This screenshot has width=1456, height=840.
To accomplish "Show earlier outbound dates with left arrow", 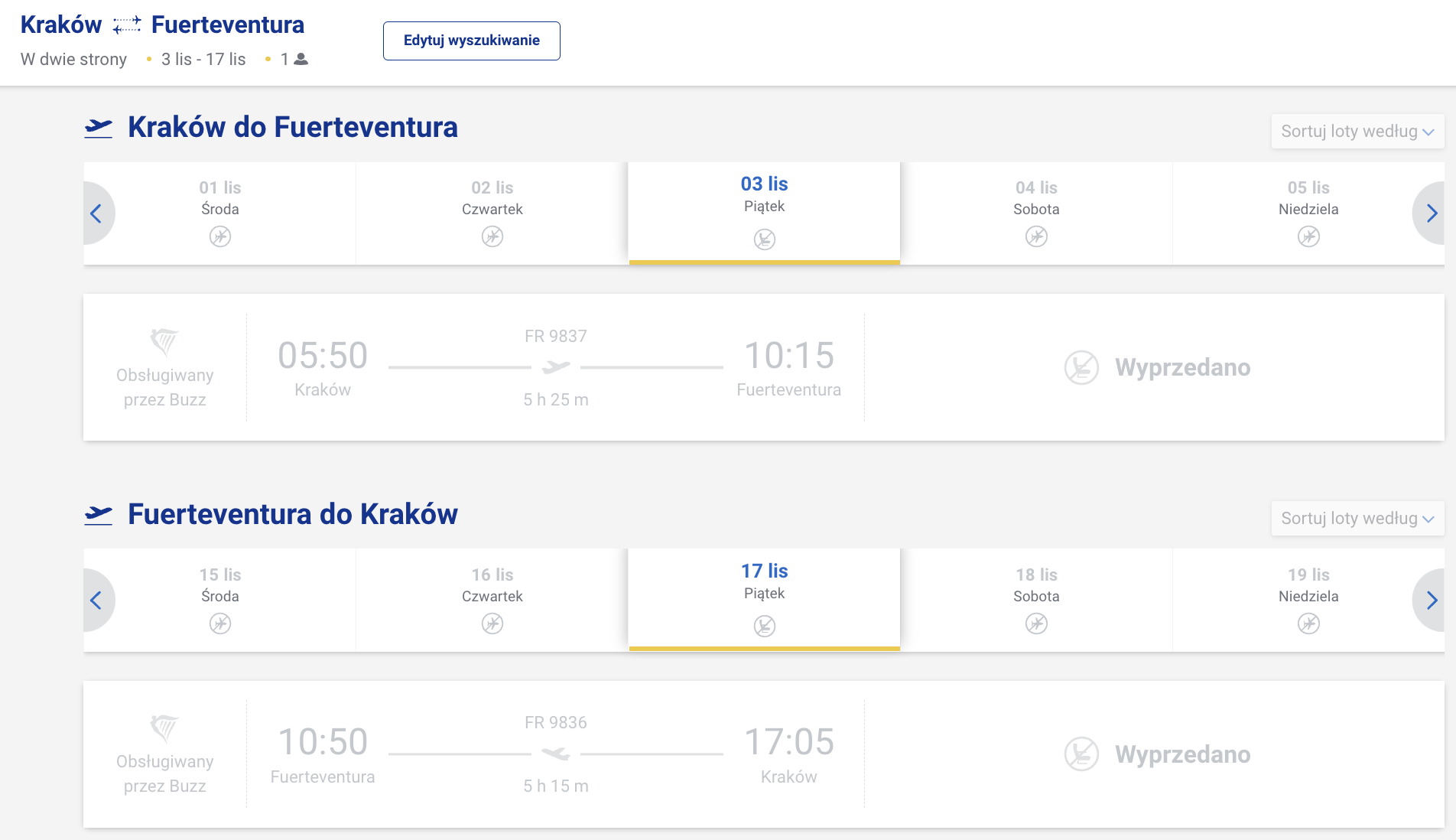I will click(x=98, y=213).
